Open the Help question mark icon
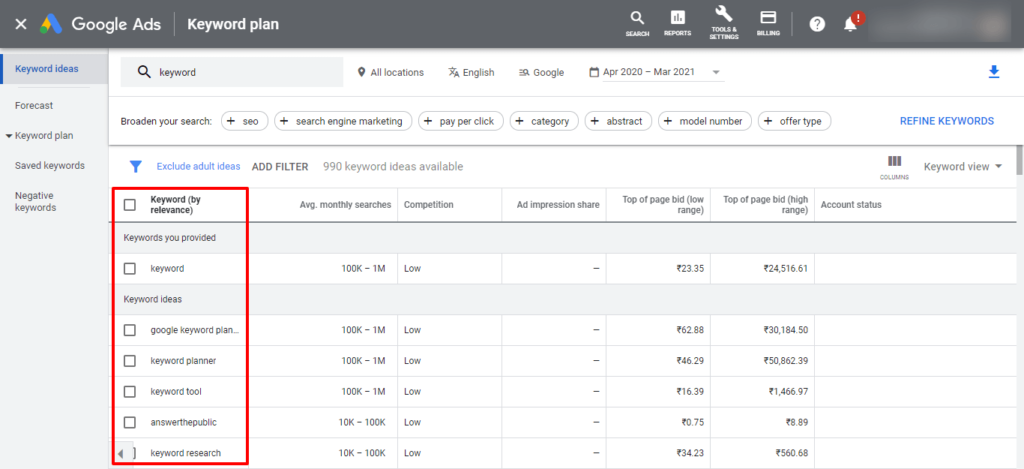 (817, 24)
